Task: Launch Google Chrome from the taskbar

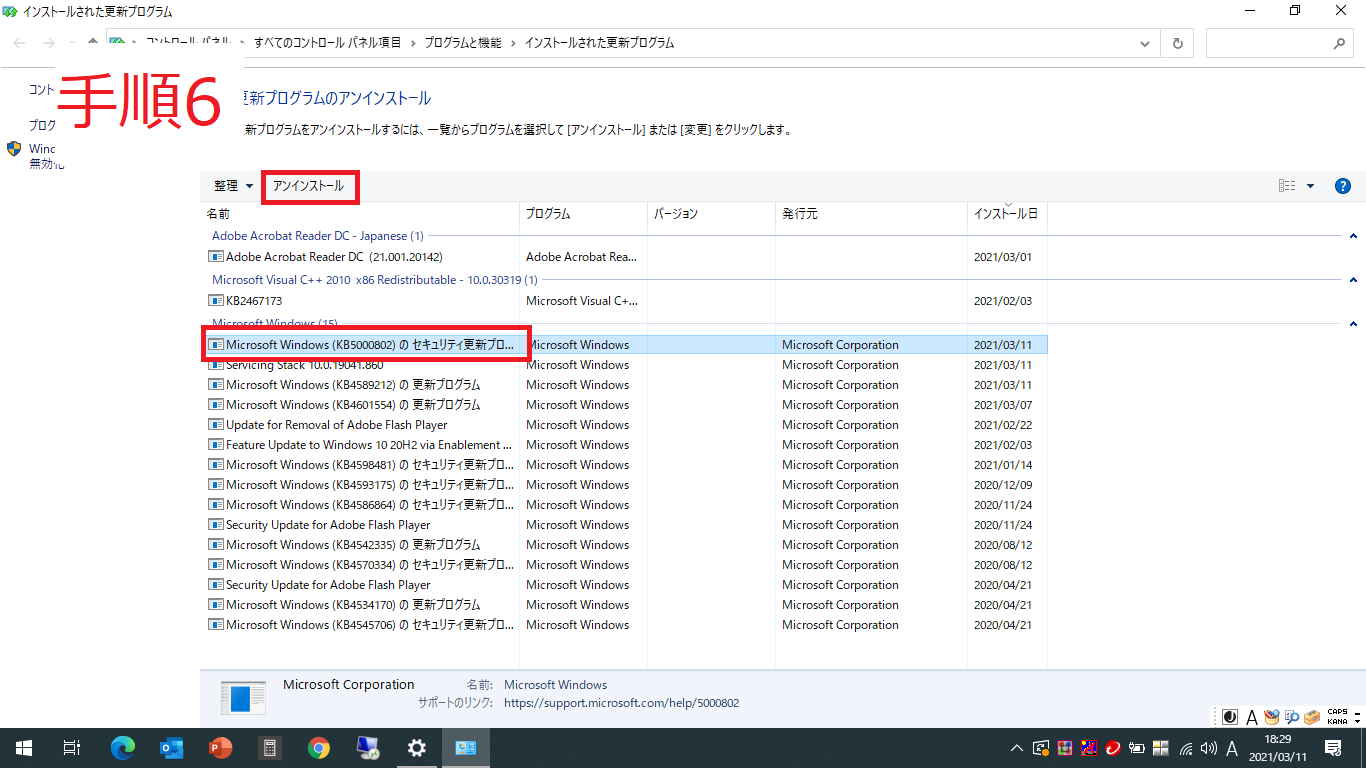Action: [318, 748]
